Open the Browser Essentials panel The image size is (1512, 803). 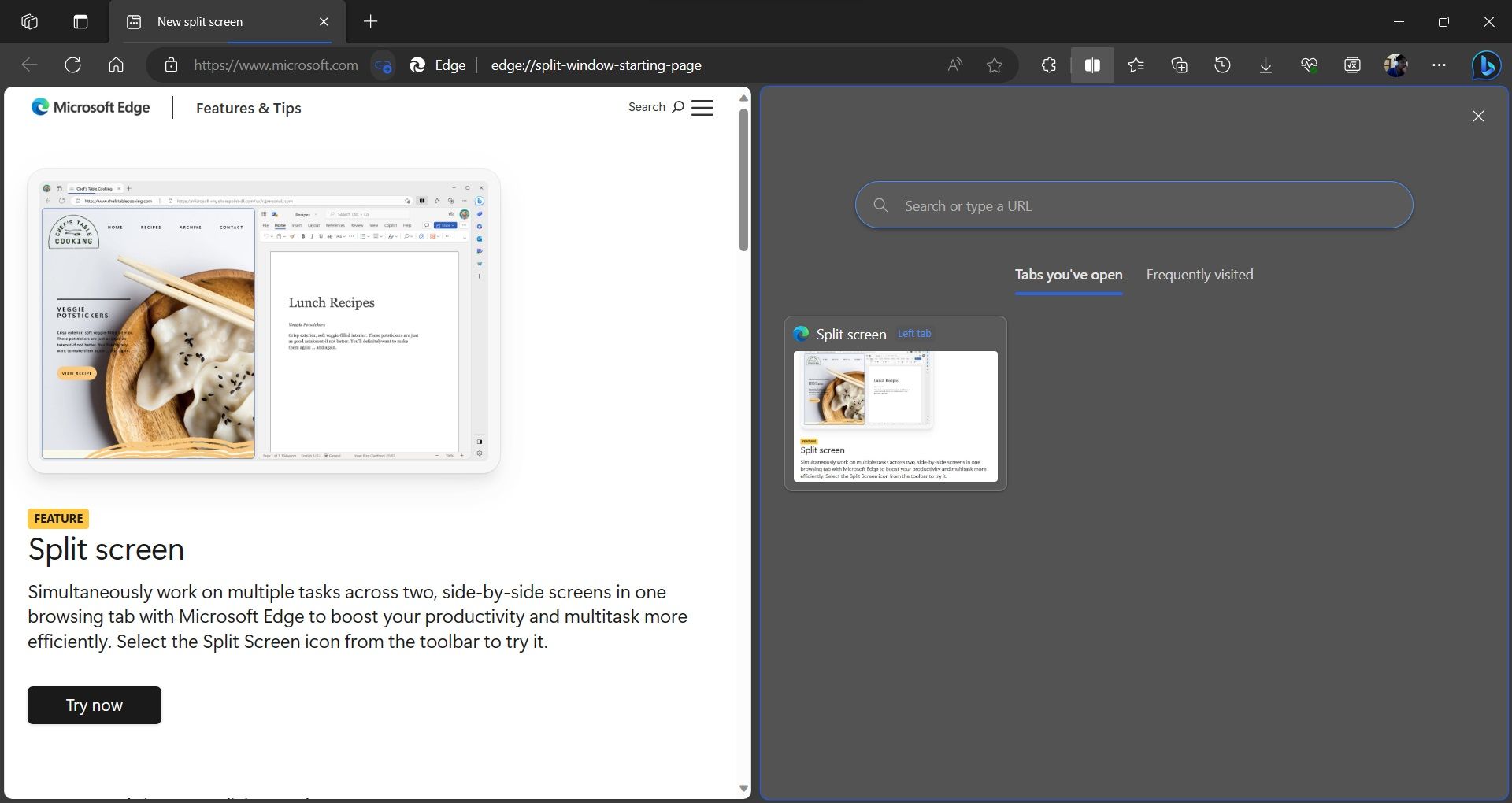pos(1308,65)
